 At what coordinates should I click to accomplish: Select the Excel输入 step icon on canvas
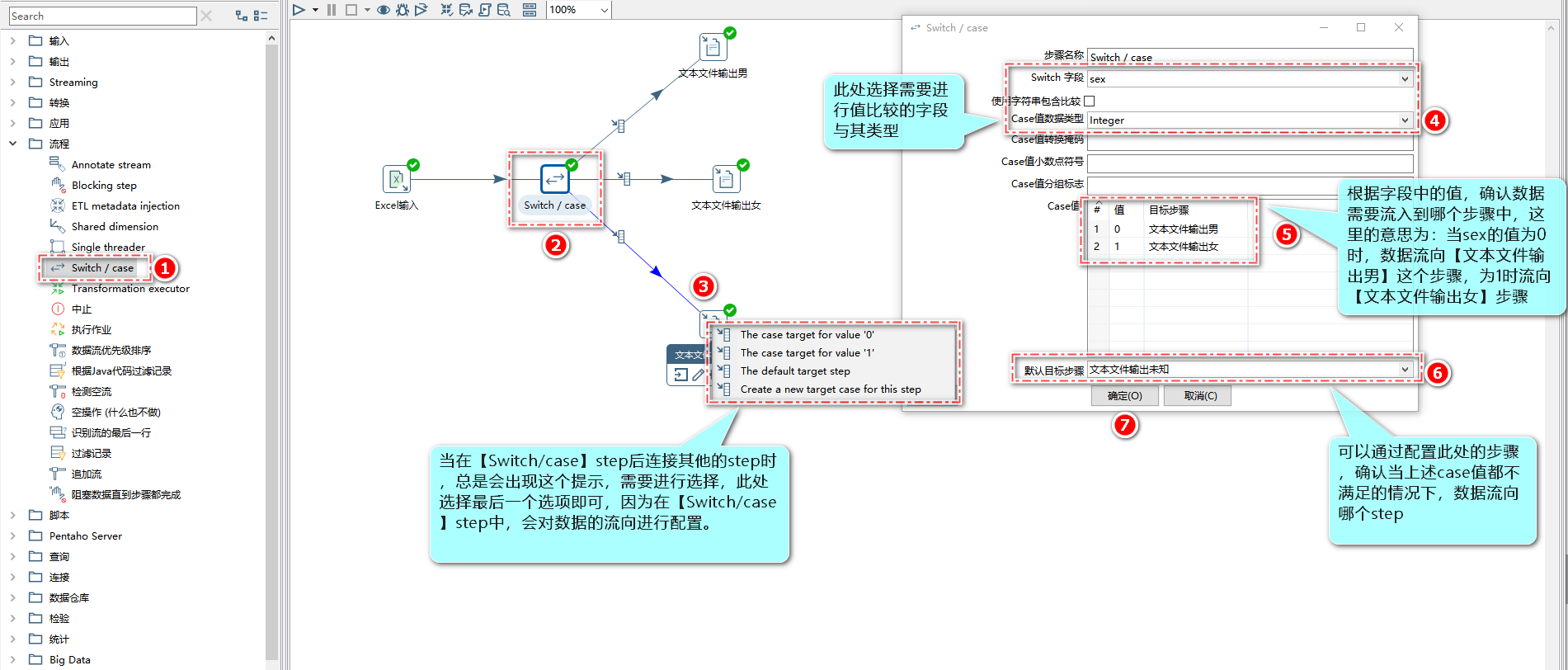pos(397,179)
